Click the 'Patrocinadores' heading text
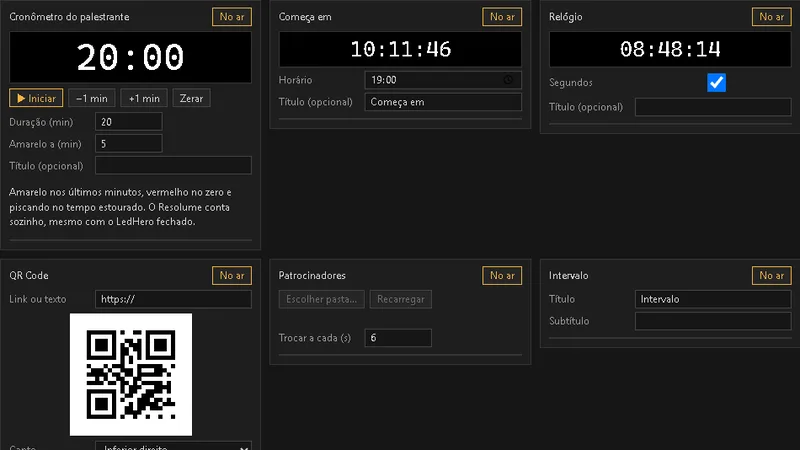 pos(312,276)
